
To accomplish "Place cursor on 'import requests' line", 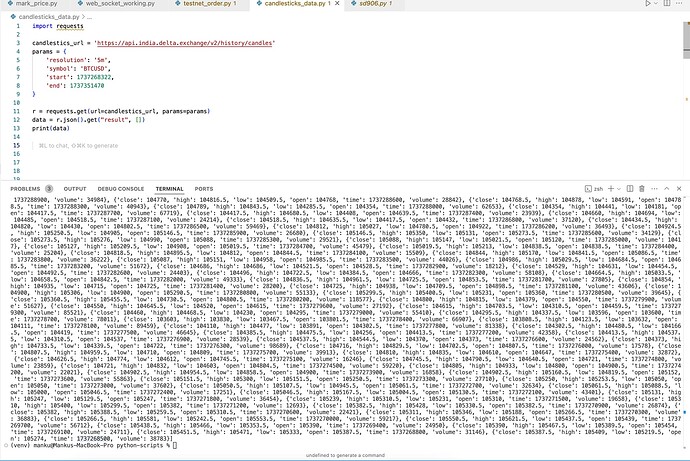I will point(58,26).
